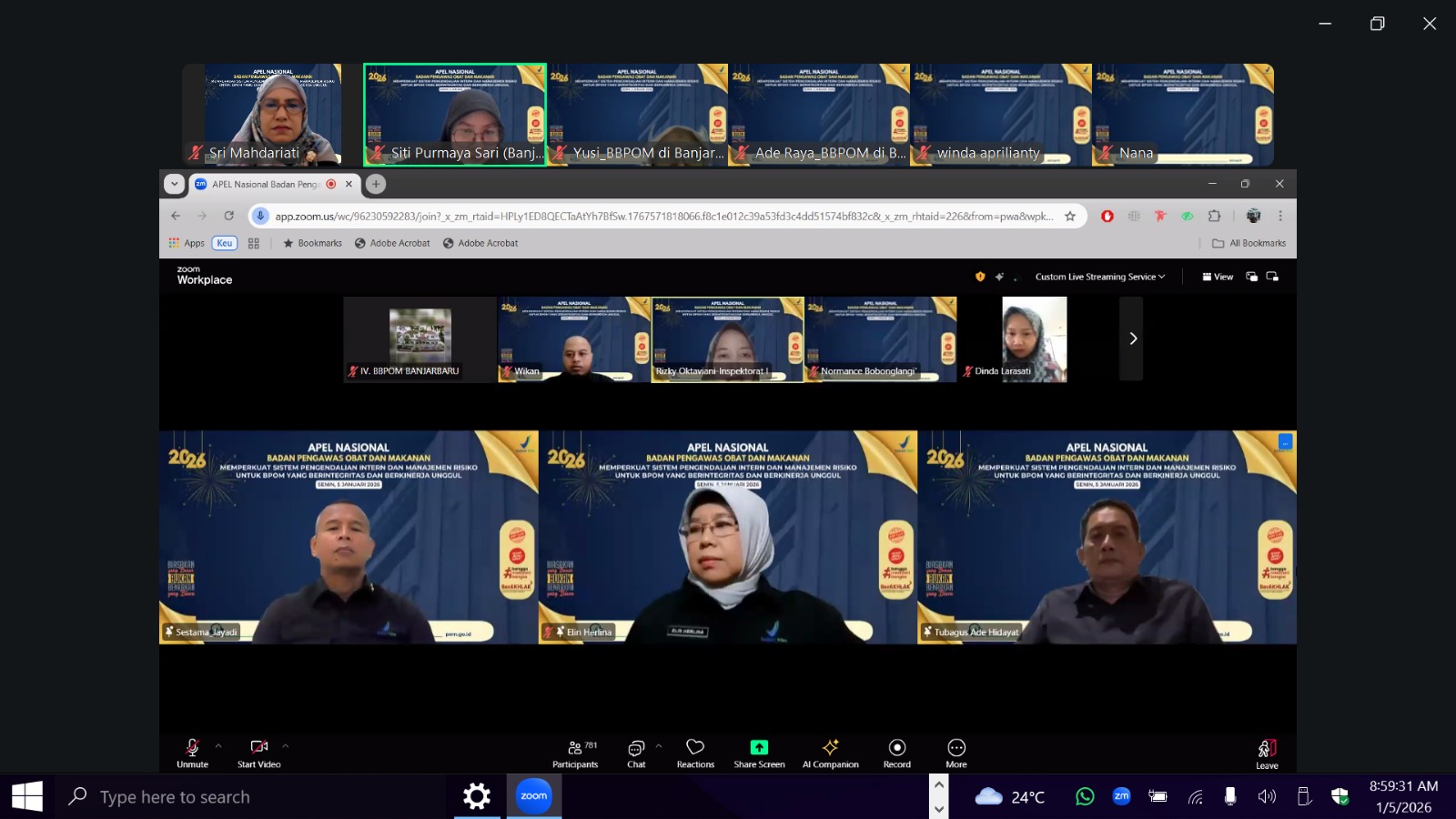This screenshot has width=1456, height=819.
Task: Open Custom Live Streaming Service dropdown
Action: (1099, 277)
